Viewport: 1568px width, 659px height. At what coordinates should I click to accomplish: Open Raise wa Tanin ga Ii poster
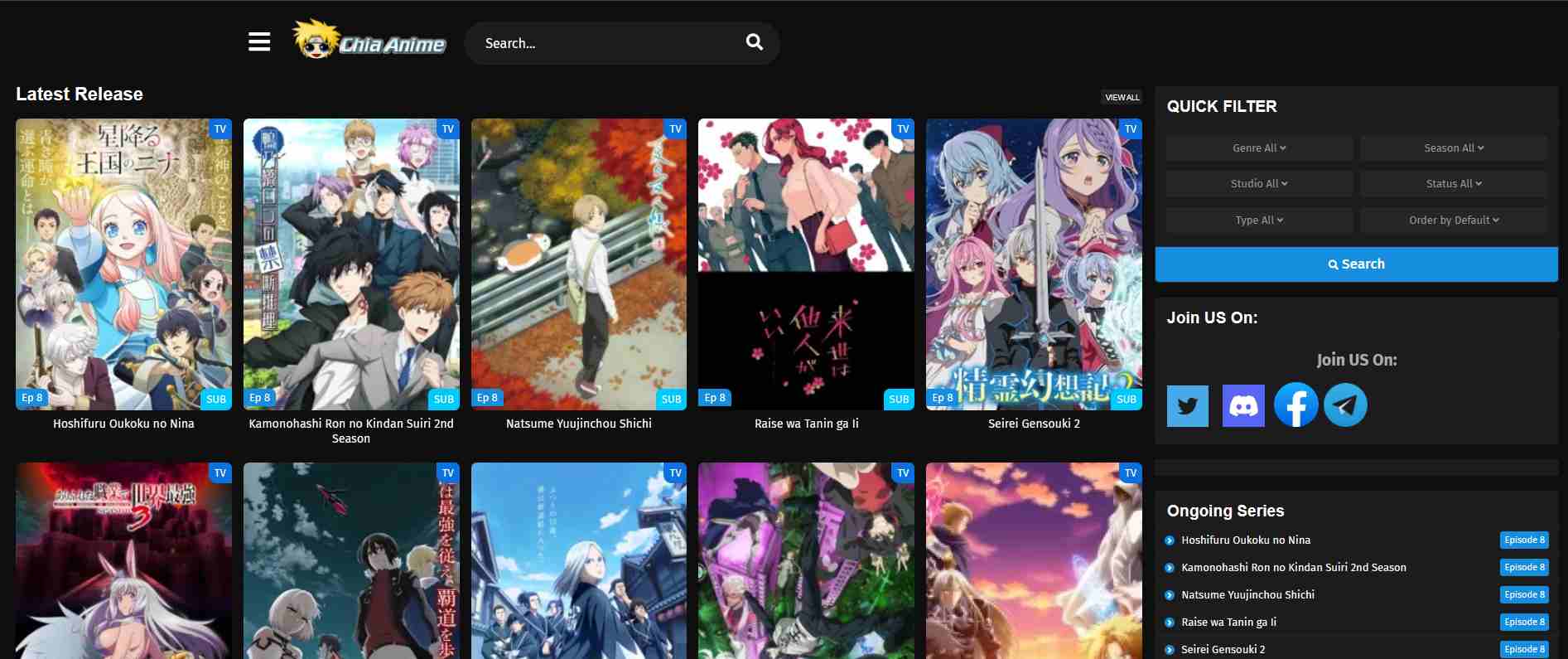coord(806,264)
